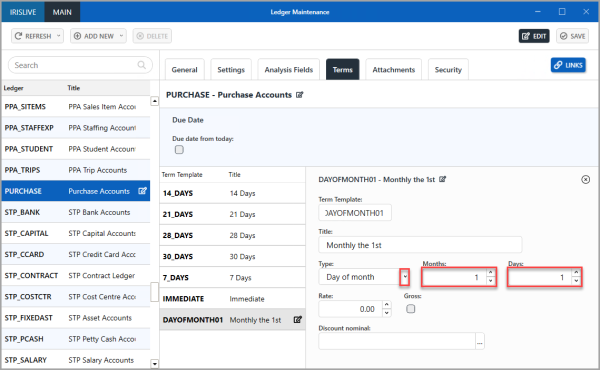The height and width of the screenshot is (370, 600).
Task: Click the ledger list scrollbar thumb
Action: pyautogui.click(x=155, y=292)
